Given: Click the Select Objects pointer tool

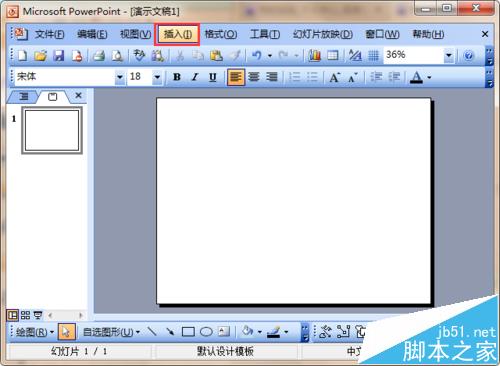Looking at the screenshot, I should point(67,332).
